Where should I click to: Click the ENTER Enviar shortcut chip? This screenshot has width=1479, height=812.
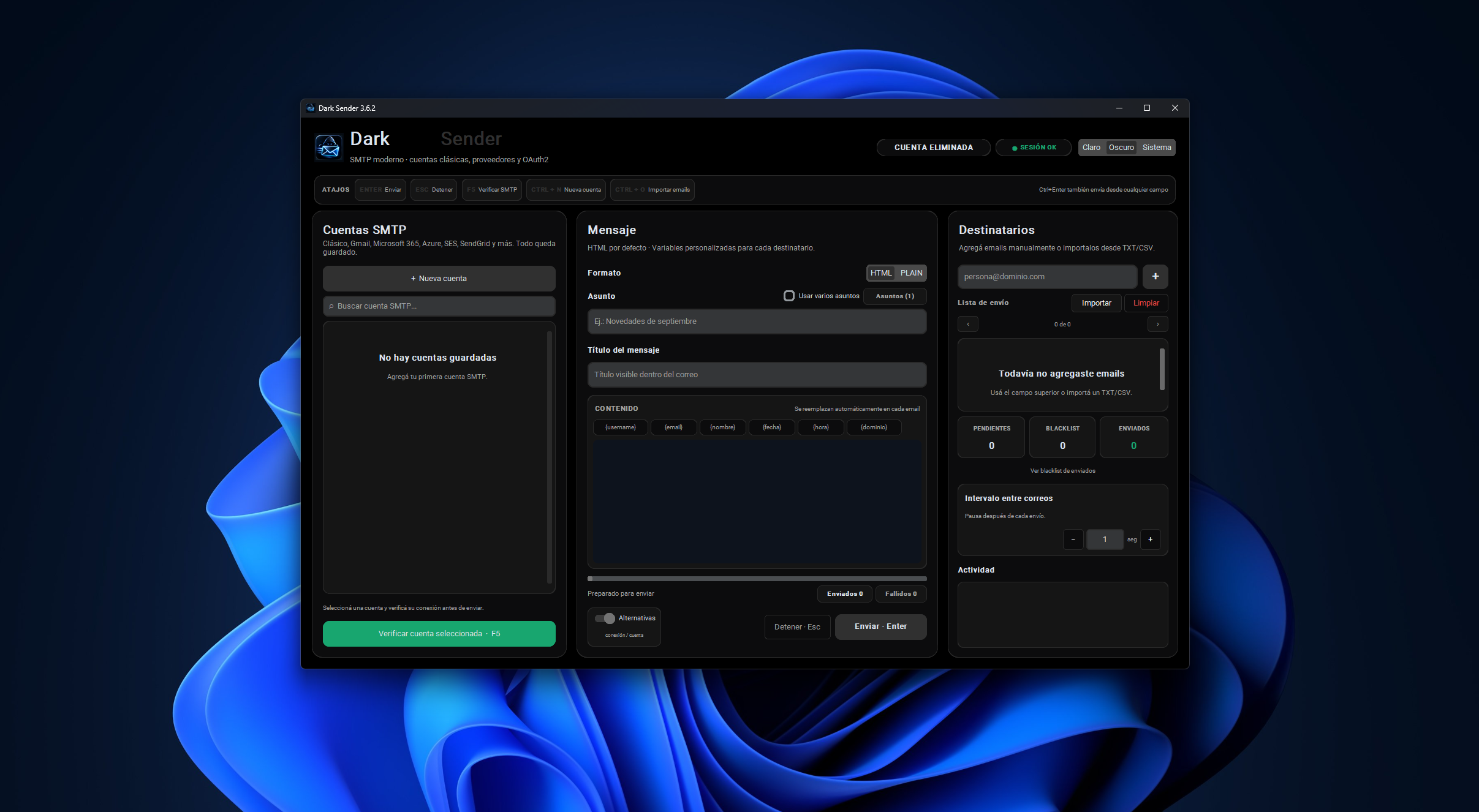coord(380,190)
